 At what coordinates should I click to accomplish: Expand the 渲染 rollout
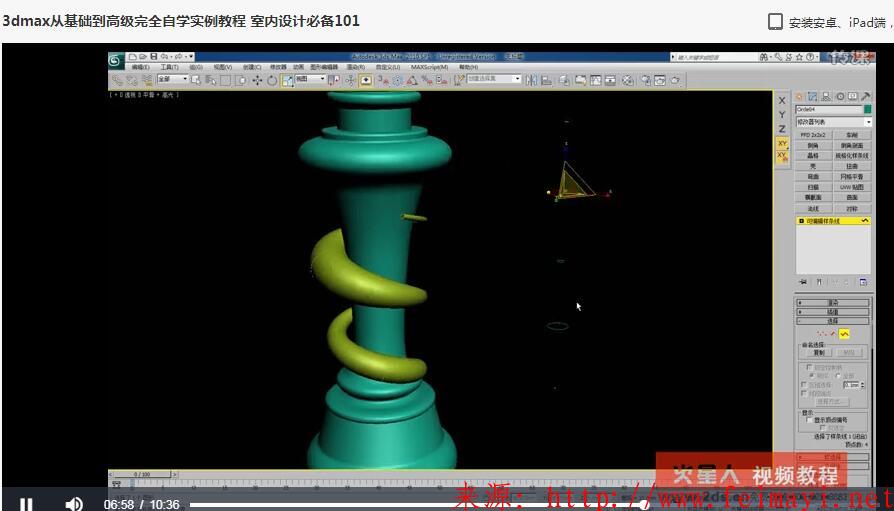pyautogui.click(x=833, y=302)
